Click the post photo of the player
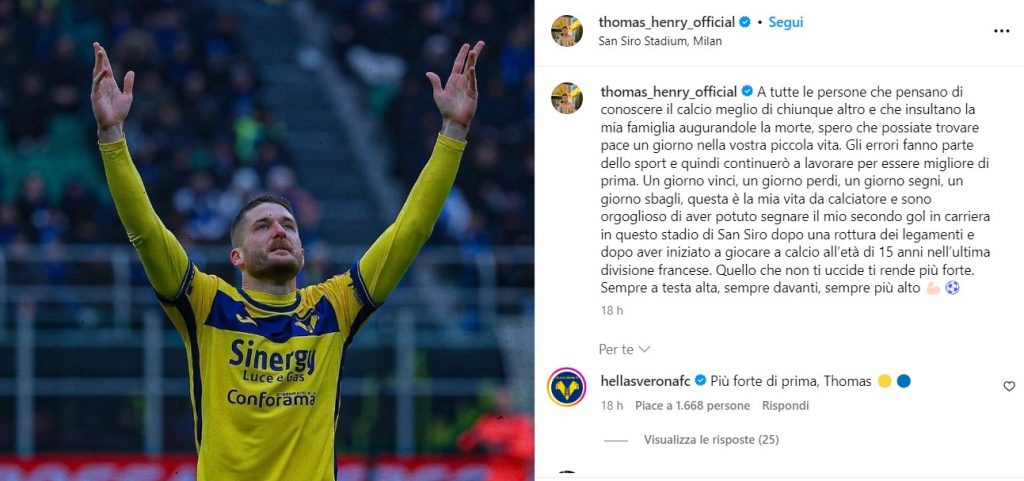 click(266, 240)
